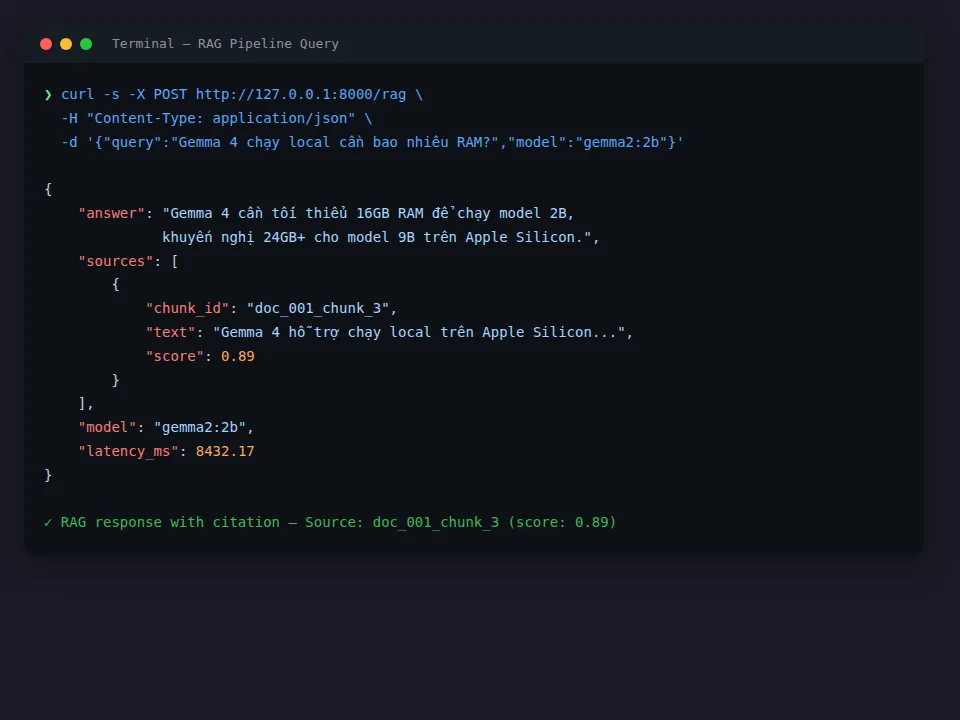Screen dimensions: 960x720
Task: Click the "latency_ms" JSON key
Action: click(128, 451)
